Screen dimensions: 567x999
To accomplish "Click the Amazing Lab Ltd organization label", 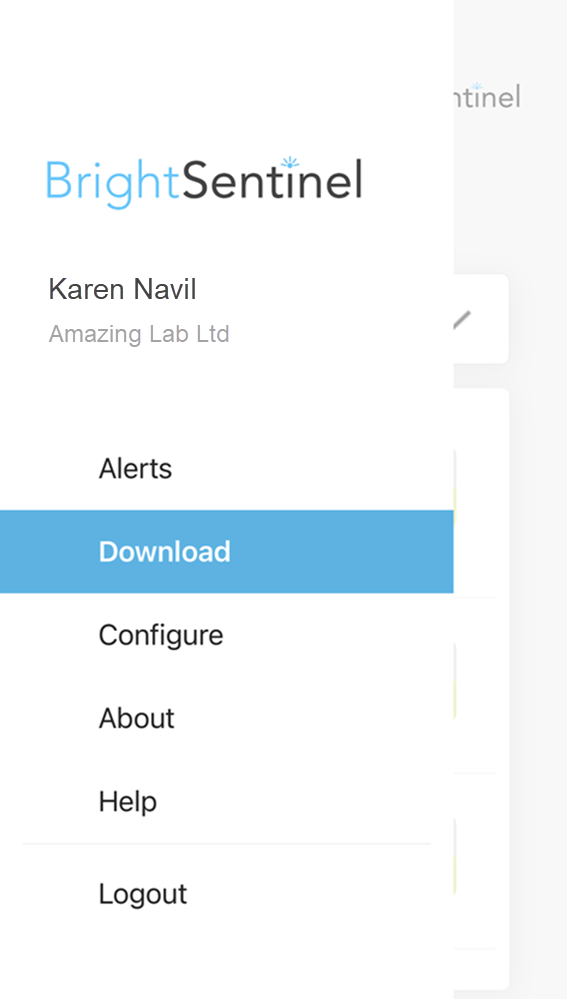I will pyautogui.click(x=139, y=334).
